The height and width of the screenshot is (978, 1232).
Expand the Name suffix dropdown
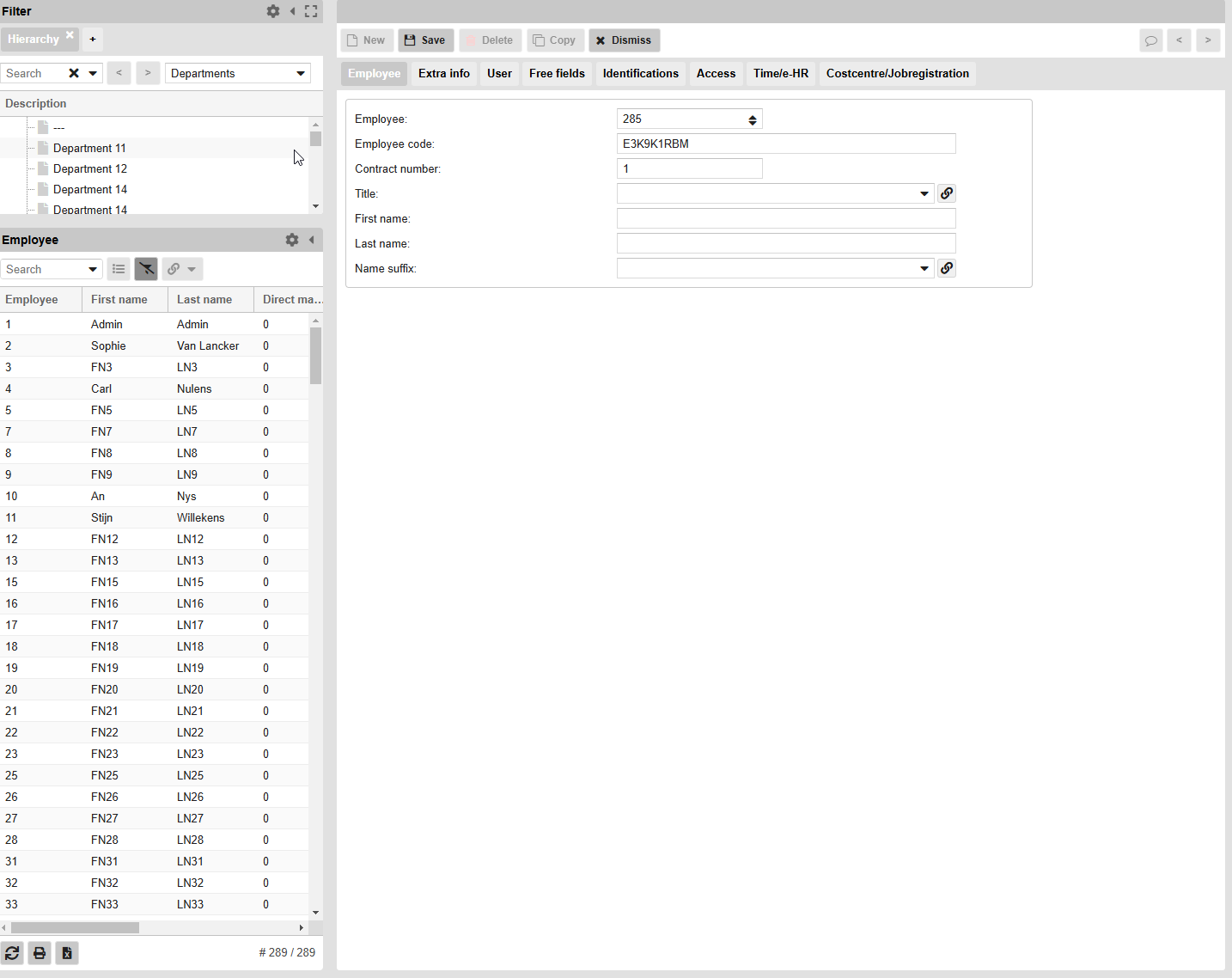[x=924, y=268]
